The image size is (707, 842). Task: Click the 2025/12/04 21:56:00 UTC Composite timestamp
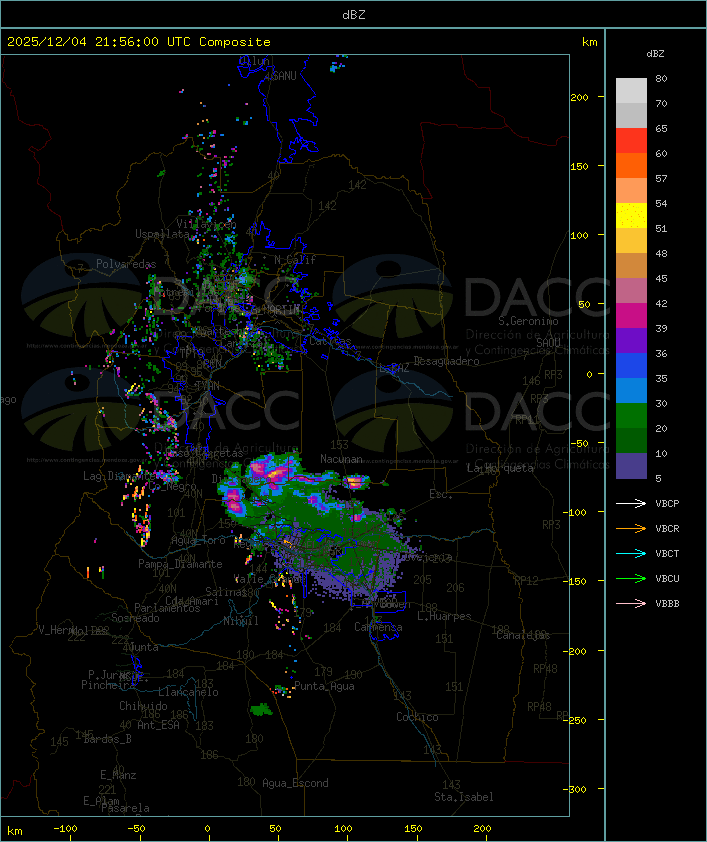point(139,41)
